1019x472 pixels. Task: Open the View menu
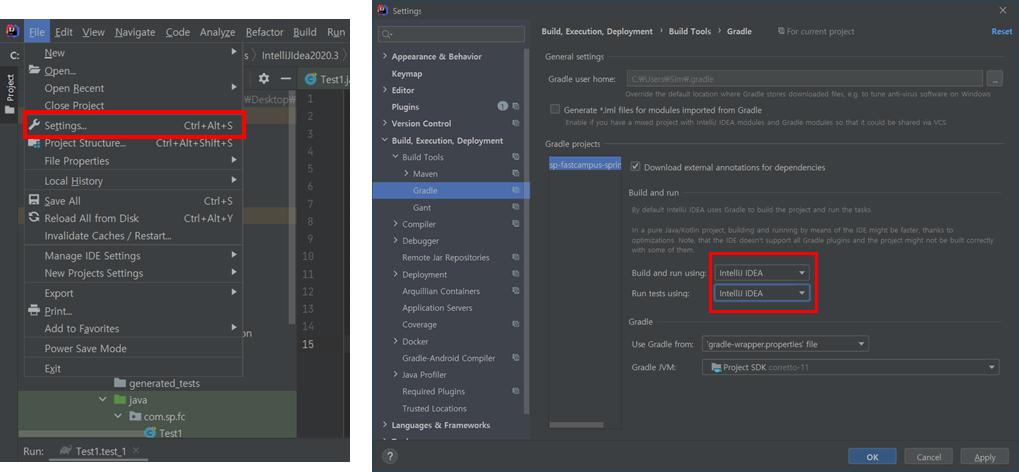coord(94,32)
